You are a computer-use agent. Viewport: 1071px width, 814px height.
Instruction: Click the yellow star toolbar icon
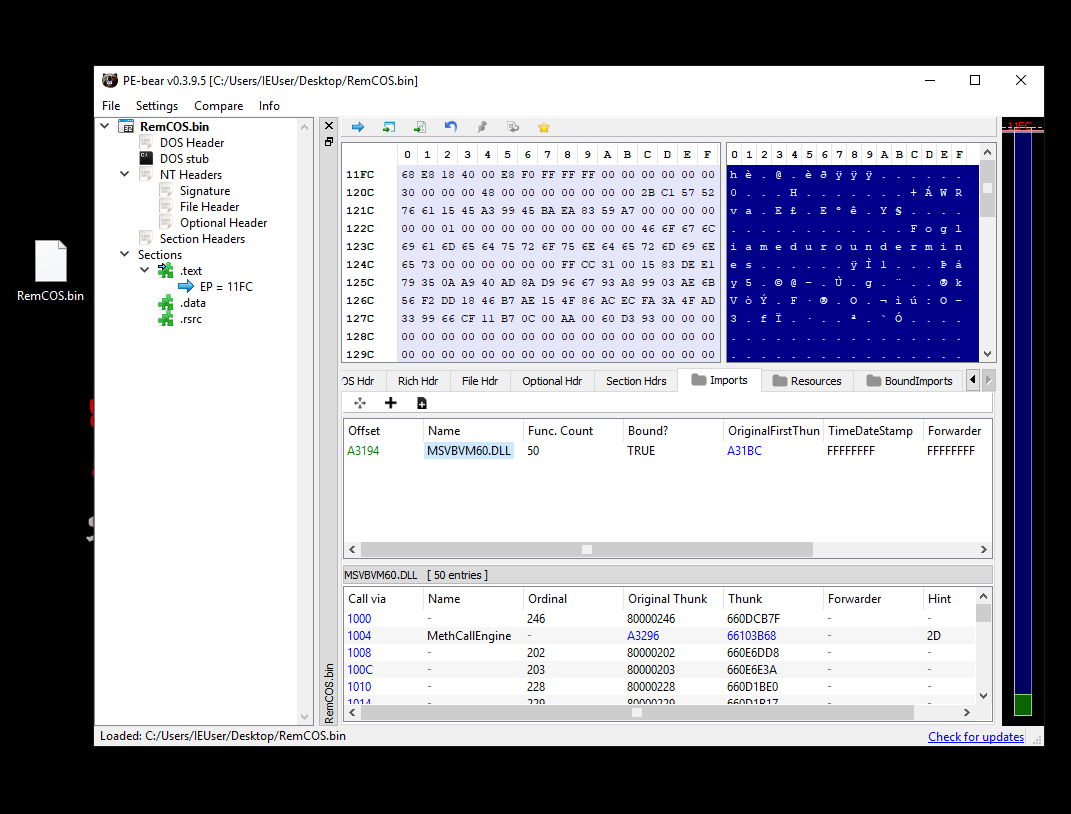point(544,127)
